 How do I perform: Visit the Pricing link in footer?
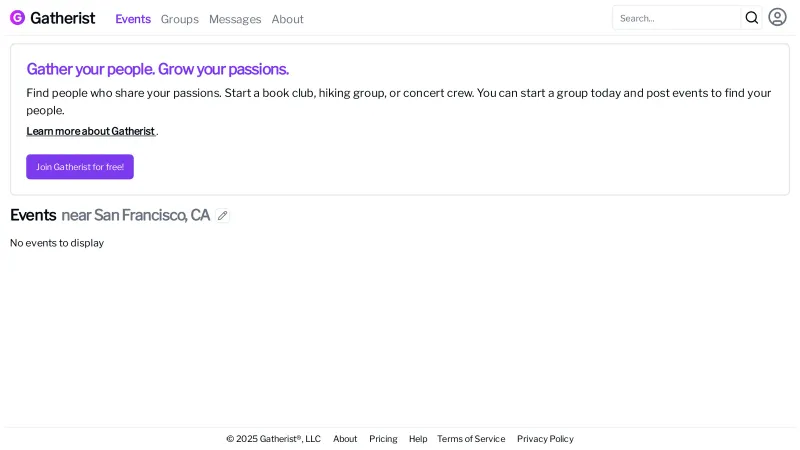point(383,439)
